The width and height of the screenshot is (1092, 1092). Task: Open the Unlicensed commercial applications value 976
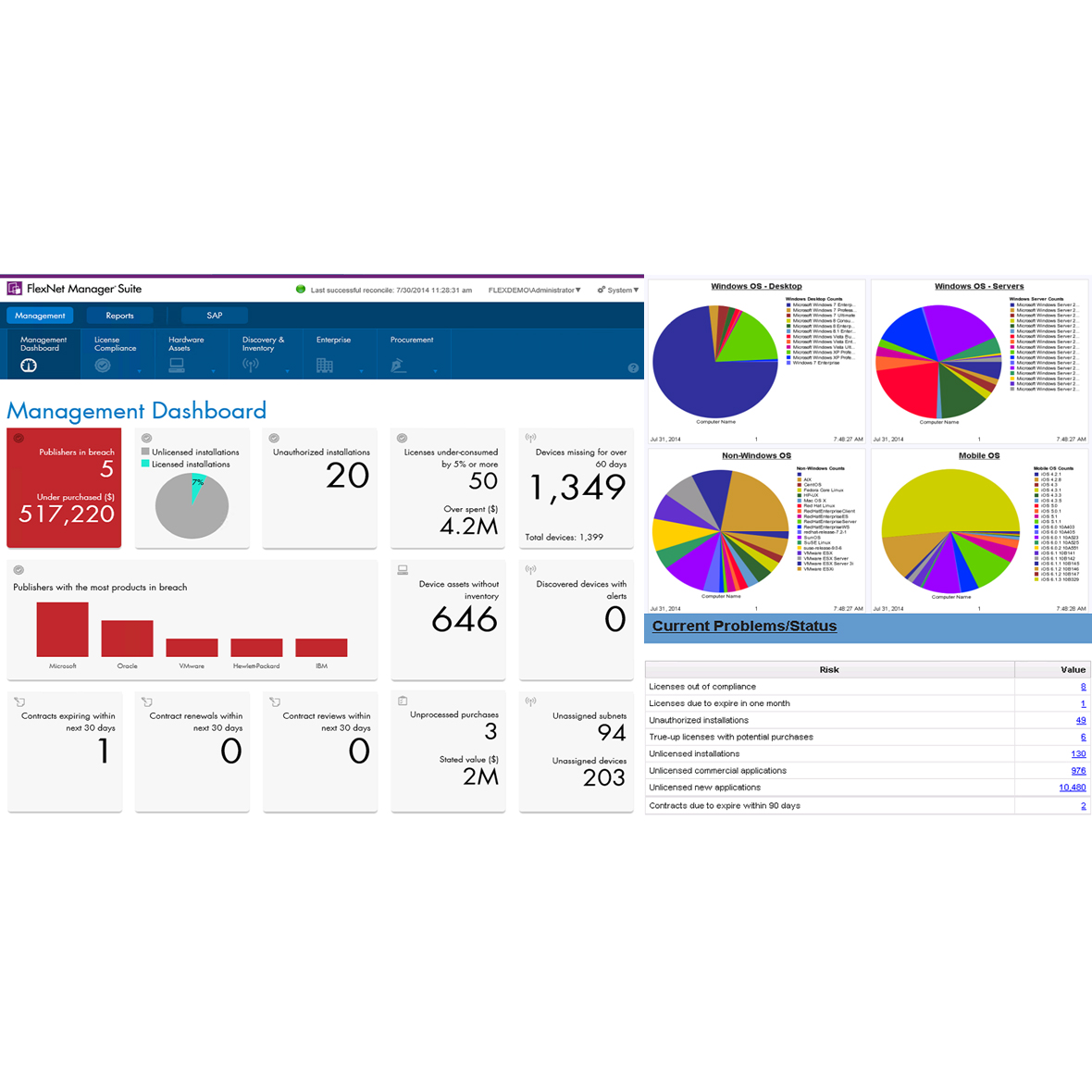click(x=1078, y=770)
